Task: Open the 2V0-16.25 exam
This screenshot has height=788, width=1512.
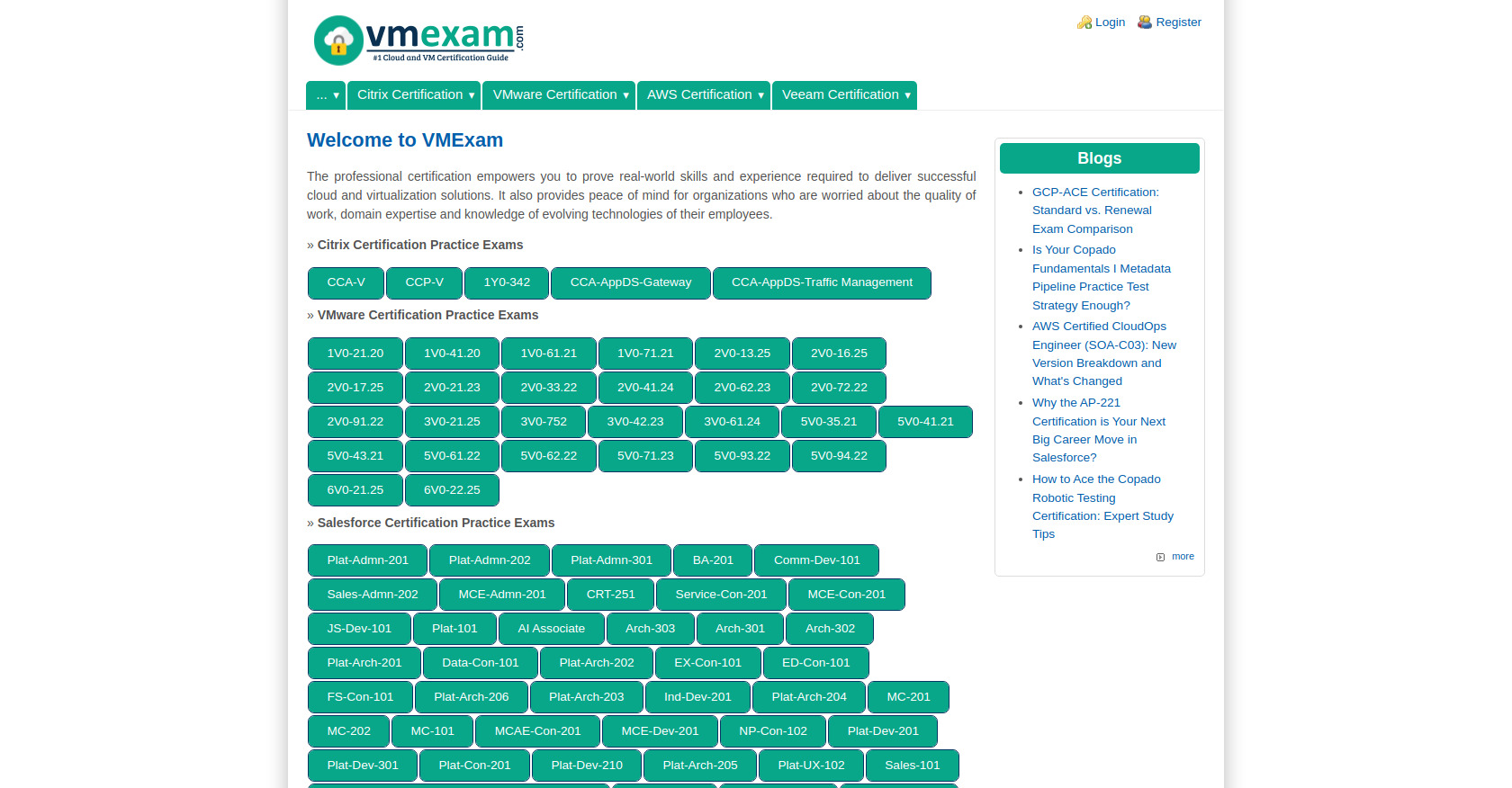Action: click(x=839, y=354)
